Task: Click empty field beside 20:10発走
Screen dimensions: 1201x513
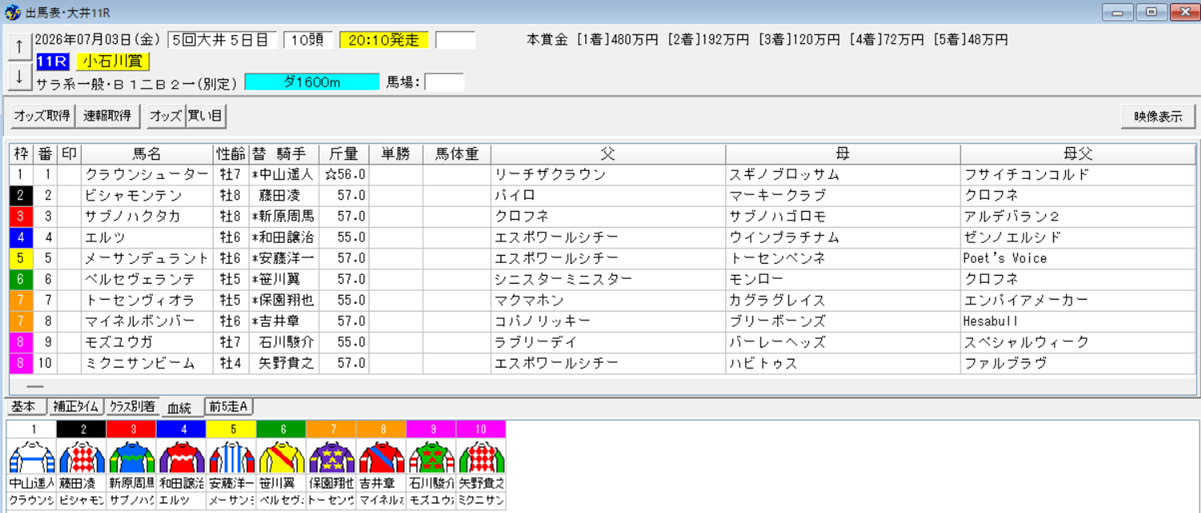Action: pyautogui.click(x=455, y=41)
